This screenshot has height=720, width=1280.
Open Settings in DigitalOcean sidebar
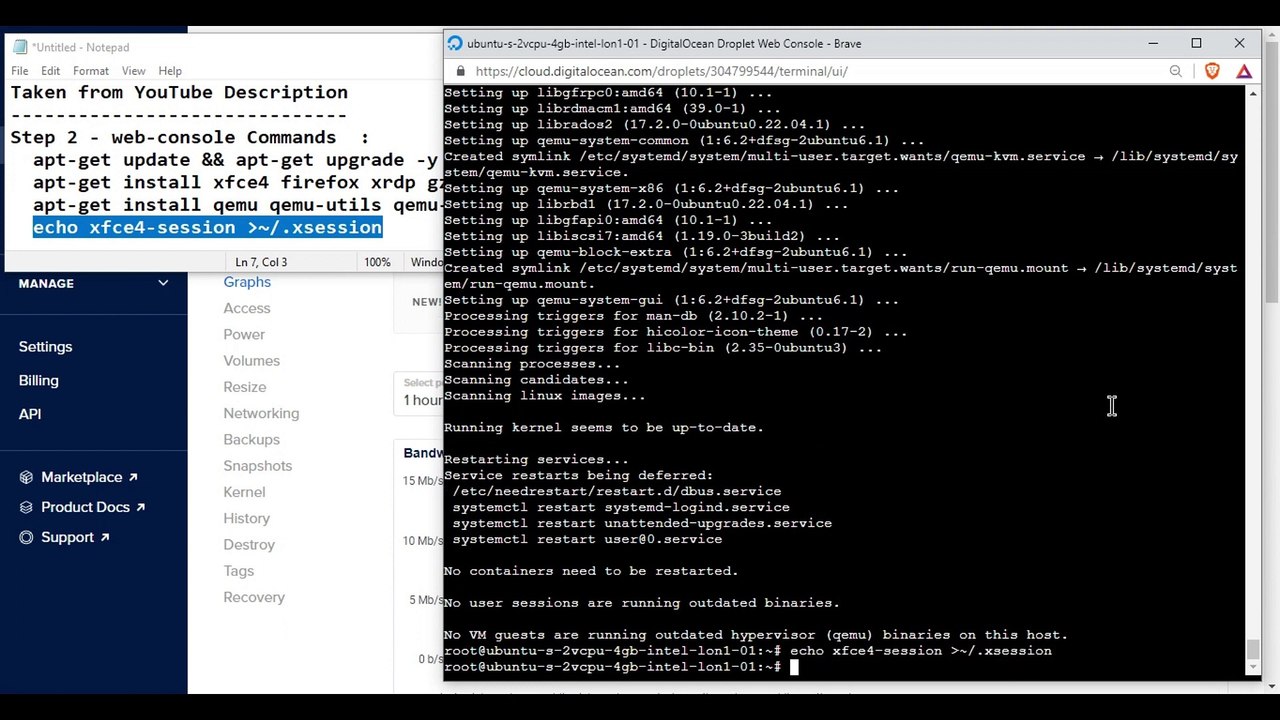pyautogui.click(x=45, y=347)
